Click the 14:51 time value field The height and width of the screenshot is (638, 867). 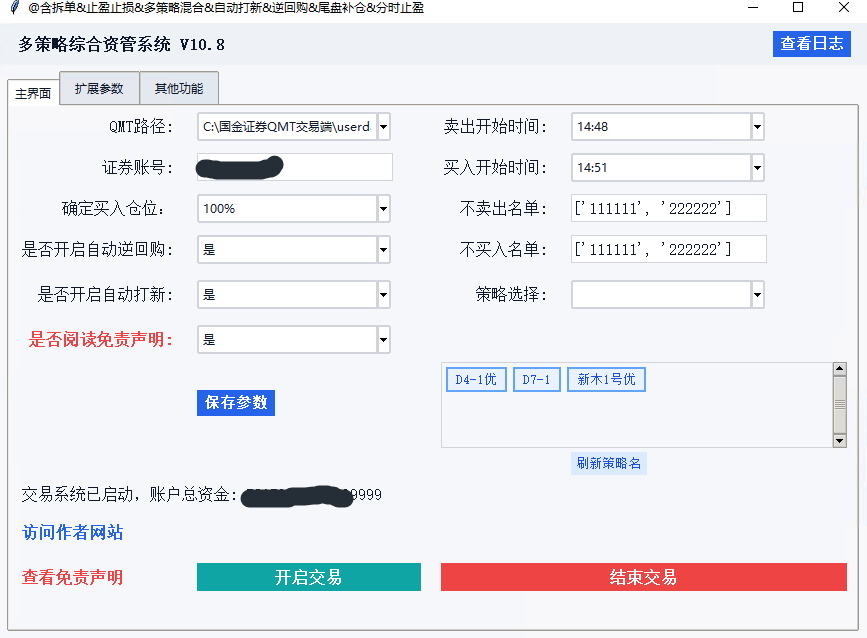point(661,168)
